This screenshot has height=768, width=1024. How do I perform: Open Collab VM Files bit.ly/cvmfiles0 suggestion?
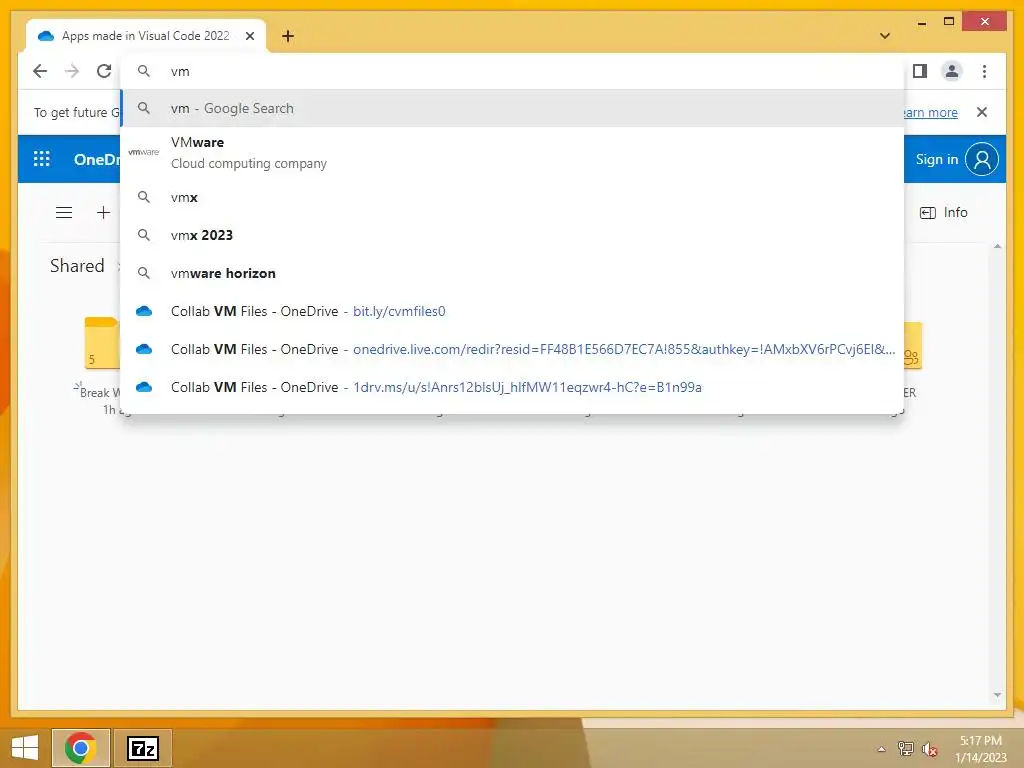pos(513,311)
